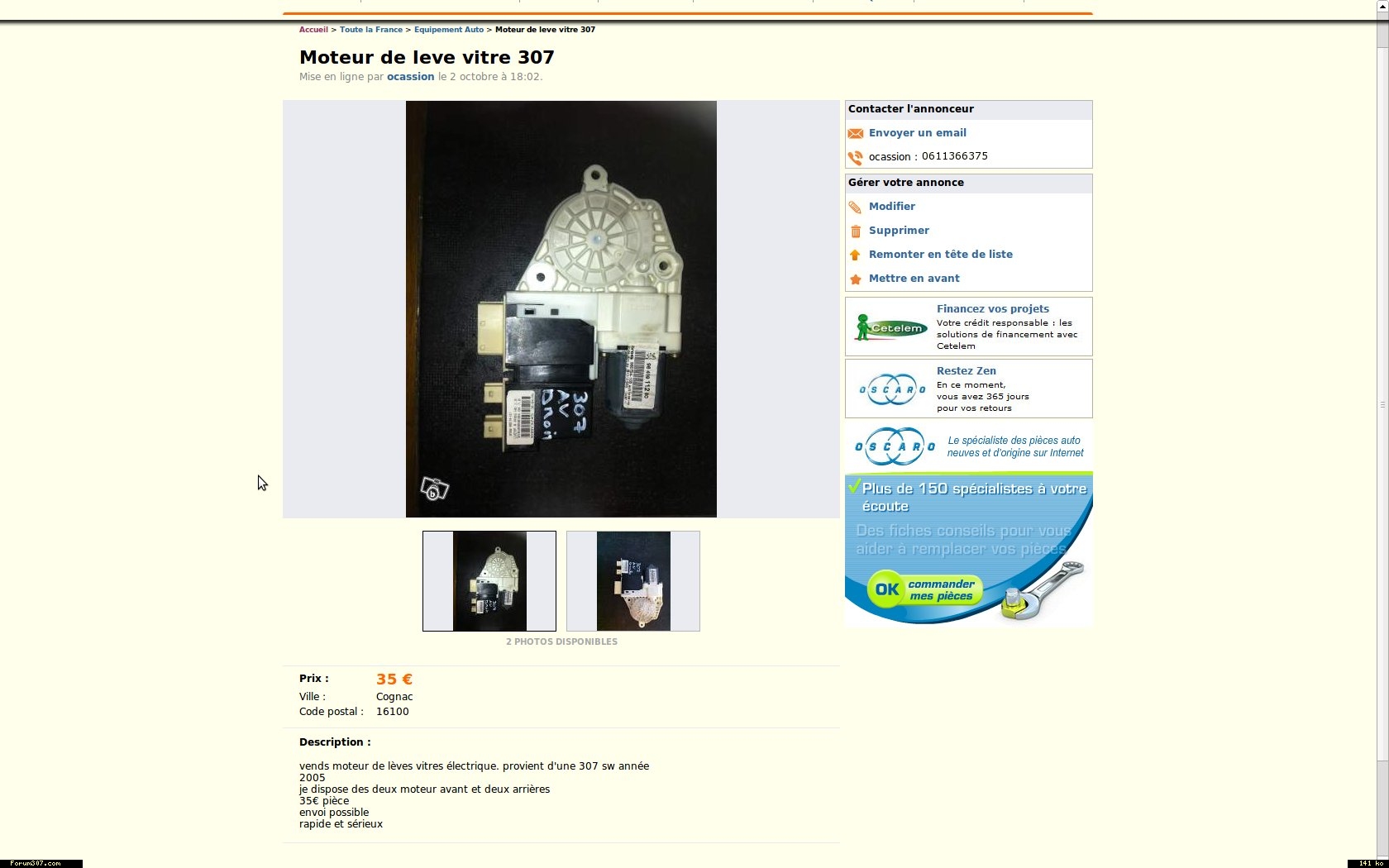Click the camera icon on main photo
Screen dimensions: 1389x868
434,489
